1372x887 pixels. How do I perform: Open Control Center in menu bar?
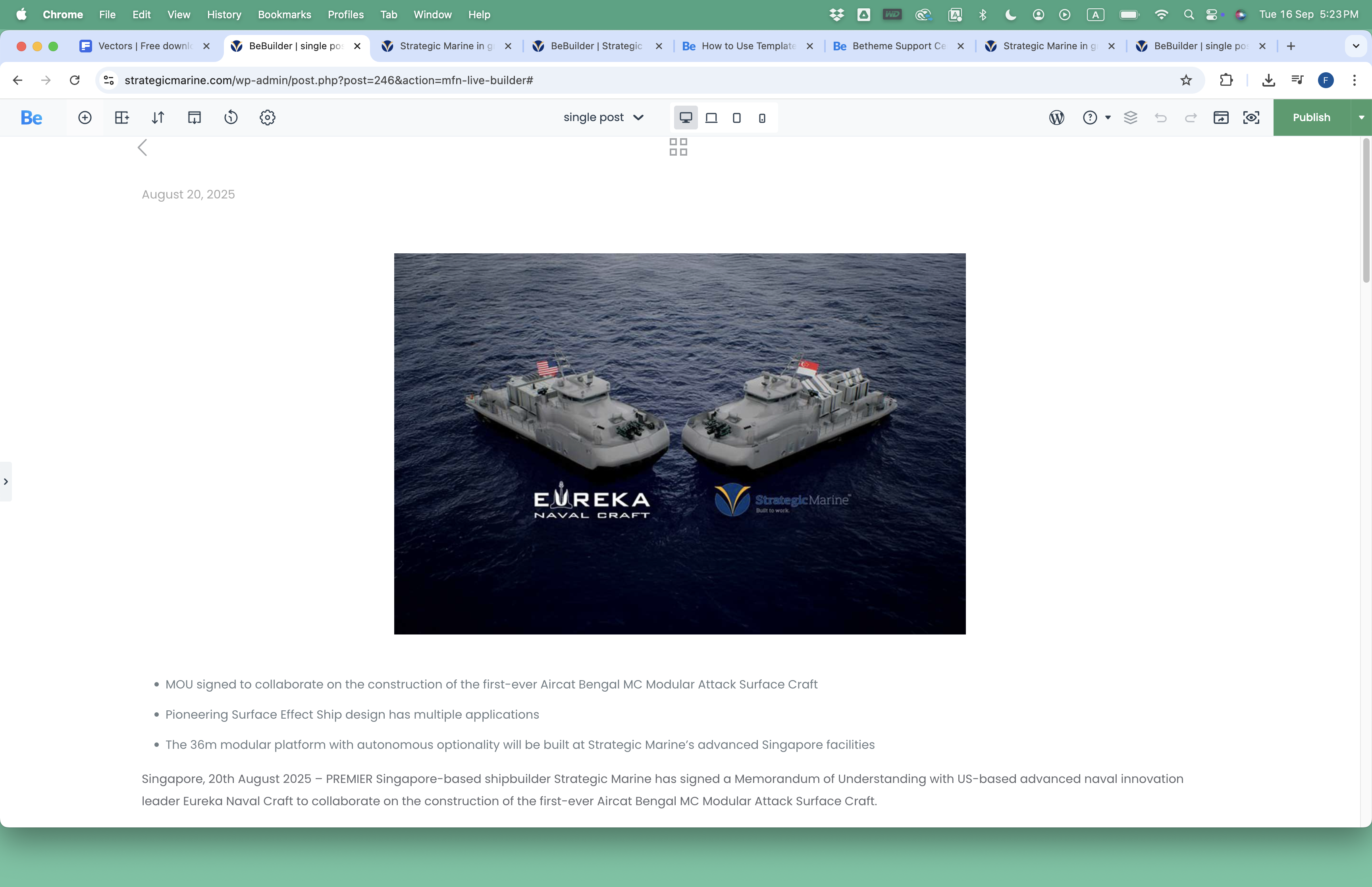pyautogui.click(x=1212, y=14)
